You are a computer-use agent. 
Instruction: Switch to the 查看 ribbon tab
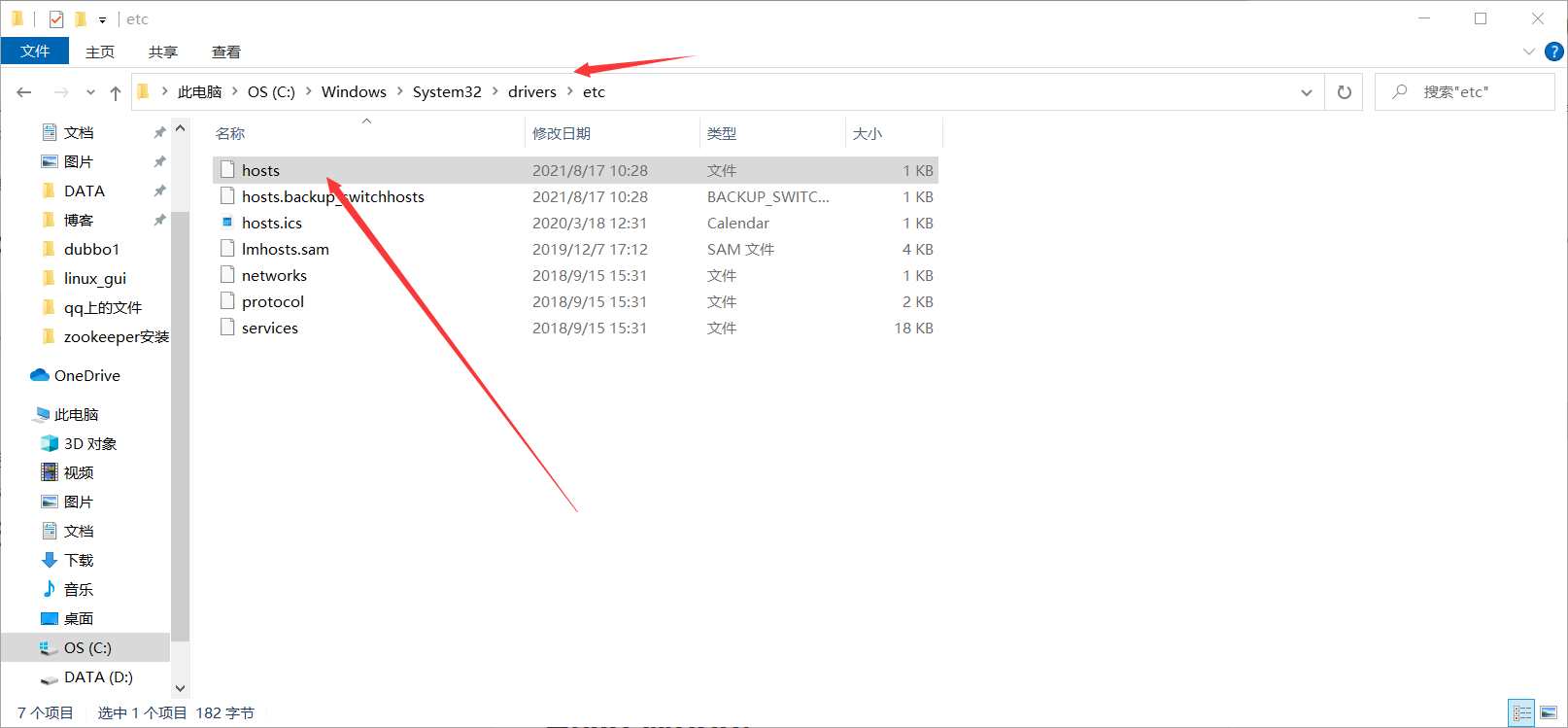click(x=226, y=52)
